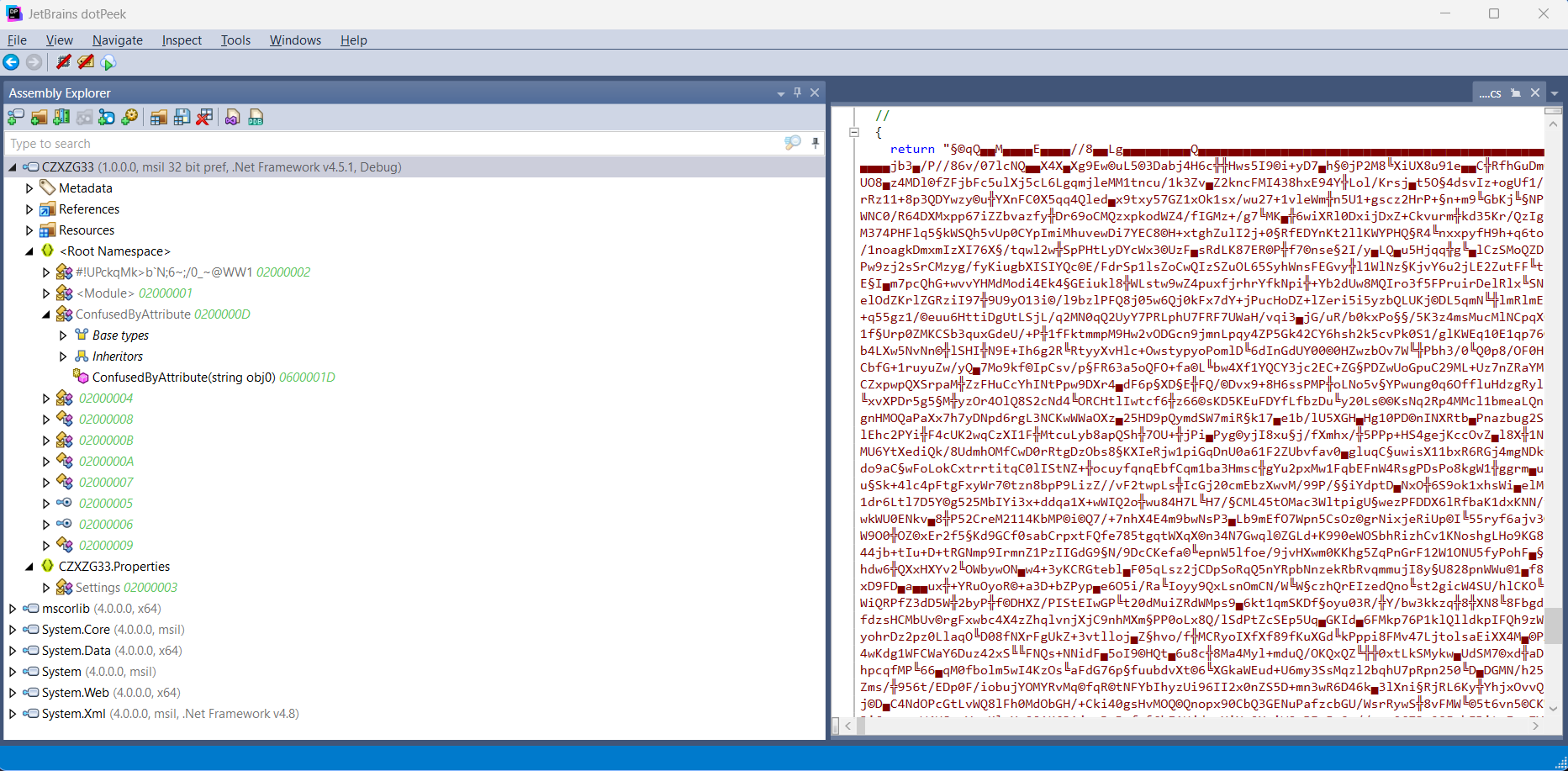Click Open assembly icon with green plus
Viewport: 1568px width, 771px height.
tap(16, 118)
